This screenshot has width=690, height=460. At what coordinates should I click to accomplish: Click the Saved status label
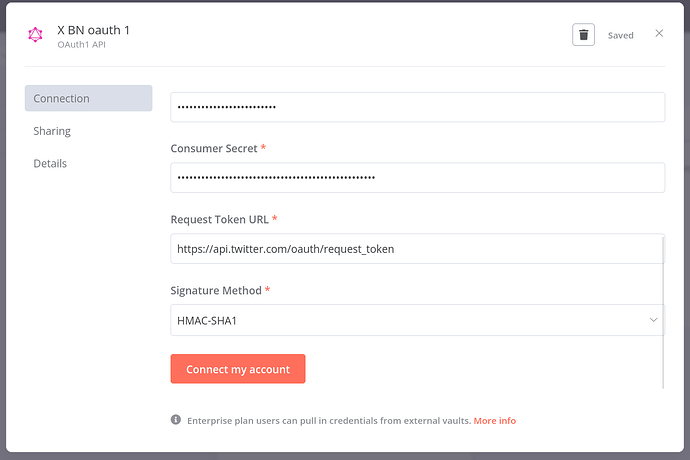click(620, 35)
